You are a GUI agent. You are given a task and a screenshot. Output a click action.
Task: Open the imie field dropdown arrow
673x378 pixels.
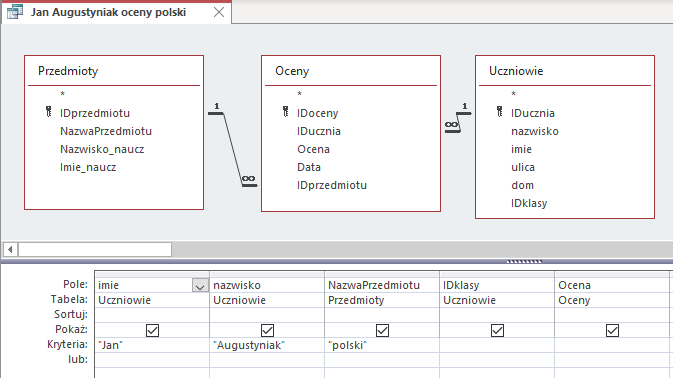coord(200,286)
